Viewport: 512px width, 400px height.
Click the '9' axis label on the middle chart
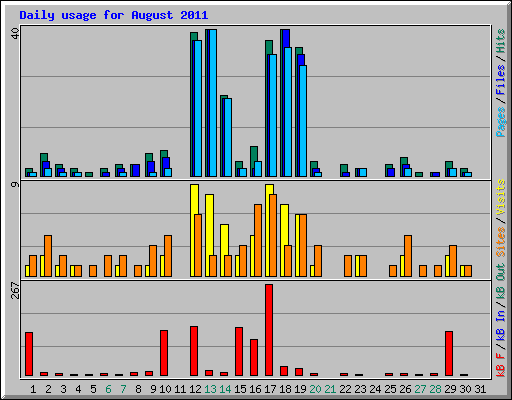click(15, 184)
